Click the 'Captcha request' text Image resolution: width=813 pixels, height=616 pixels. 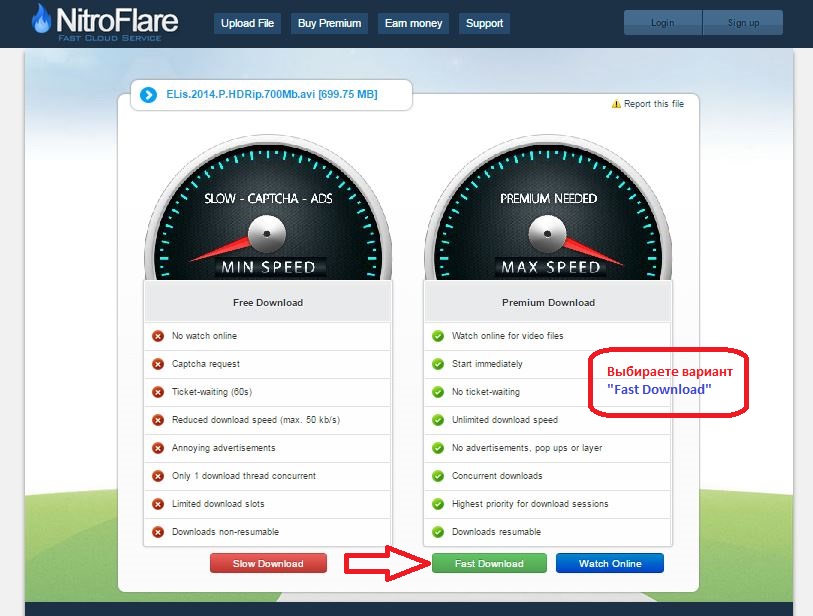pos(206,364)
